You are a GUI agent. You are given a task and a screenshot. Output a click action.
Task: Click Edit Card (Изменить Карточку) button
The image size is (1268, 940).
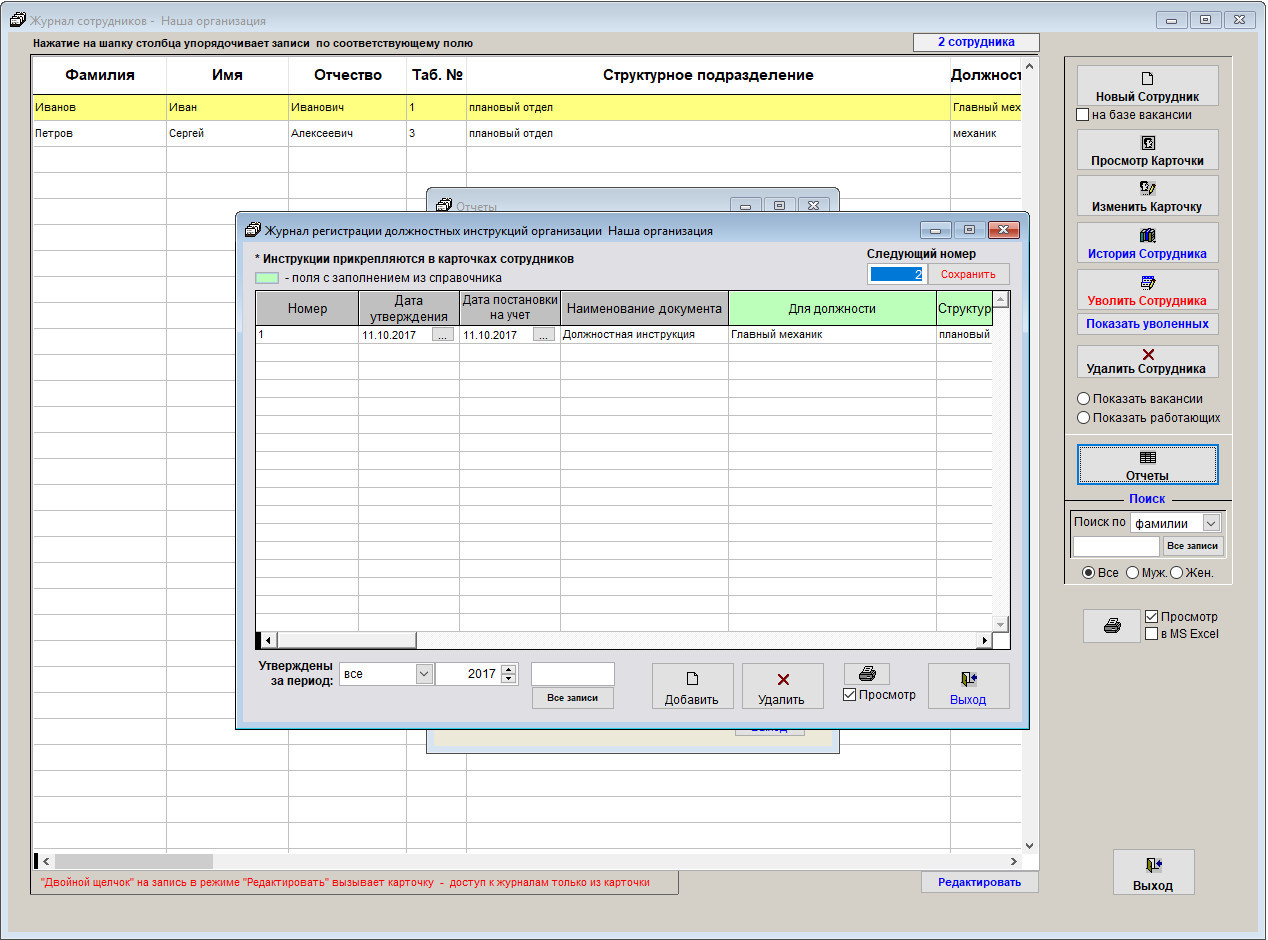point(1147,196)
